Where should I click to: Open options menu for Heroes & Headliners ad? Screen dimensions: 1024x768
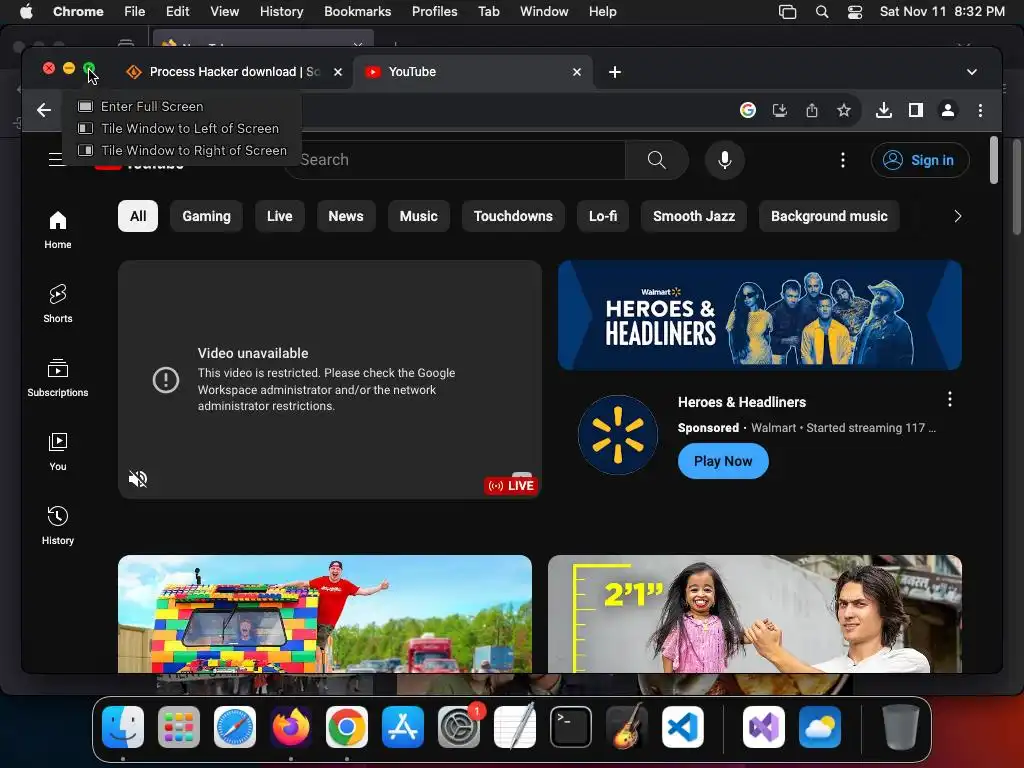950,399
